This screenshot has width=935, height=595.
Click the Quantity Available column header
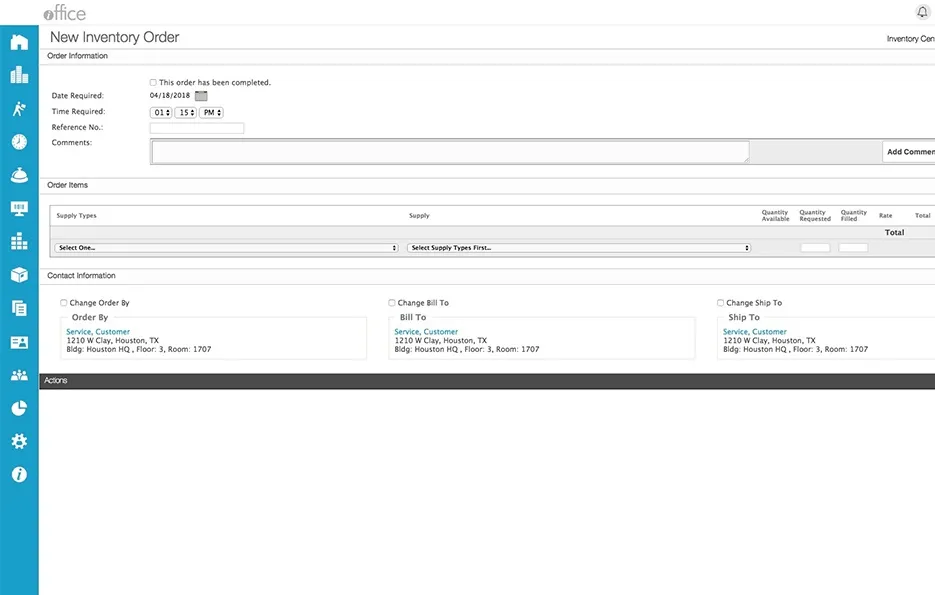(775, 216)
